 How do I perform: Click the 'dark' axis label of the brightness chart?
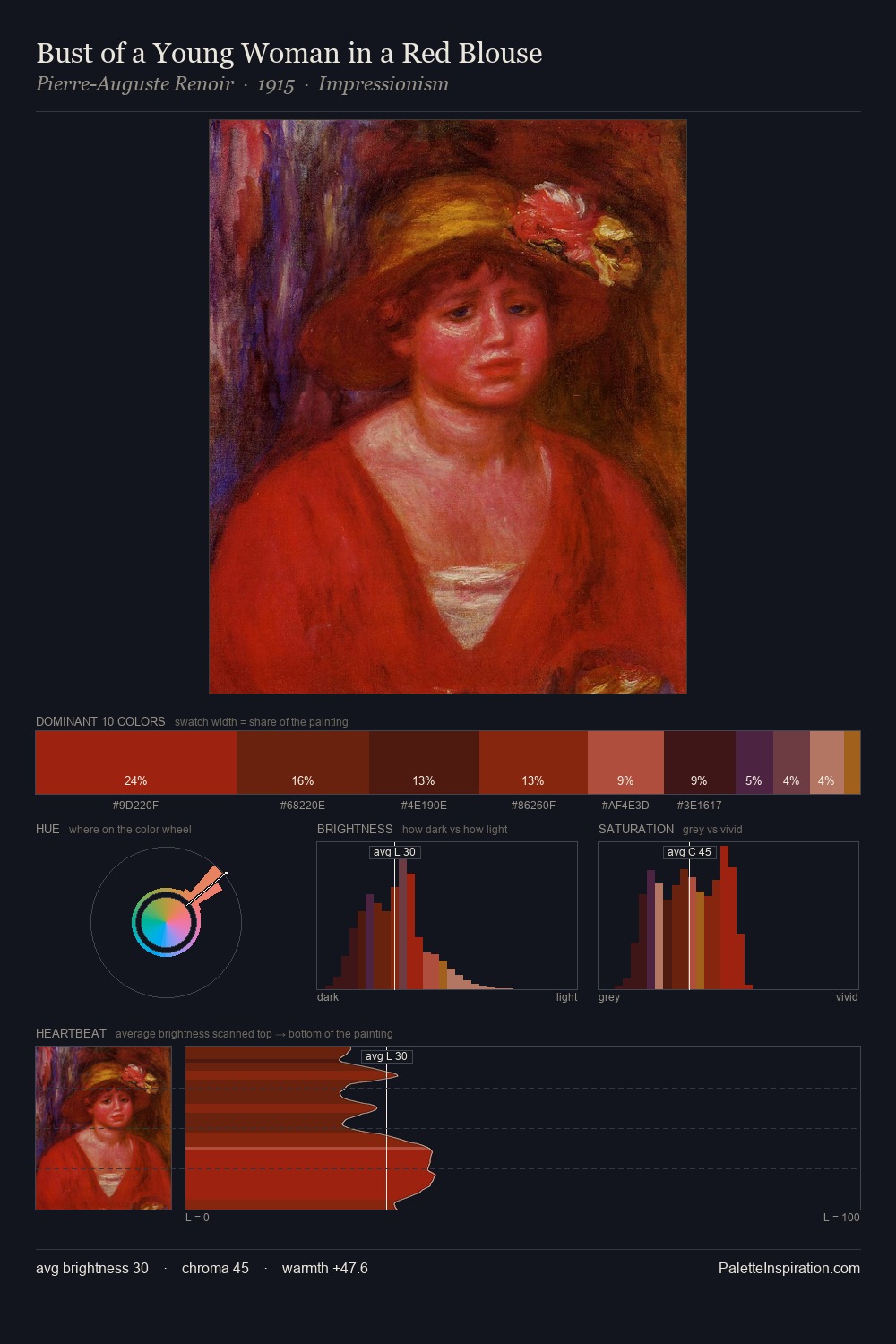(328, 996)
